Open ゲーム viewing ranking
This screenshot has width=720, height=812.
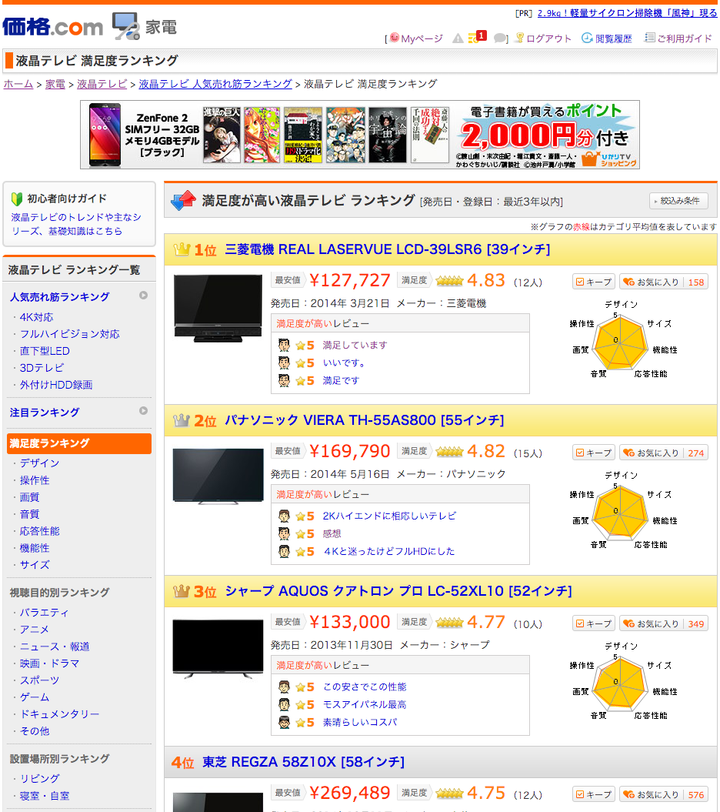34,697
